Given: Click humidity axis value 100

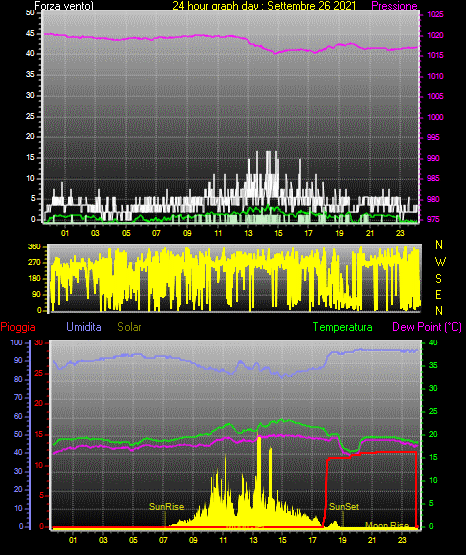Looking at the screenshot, I should coord(16,342).
